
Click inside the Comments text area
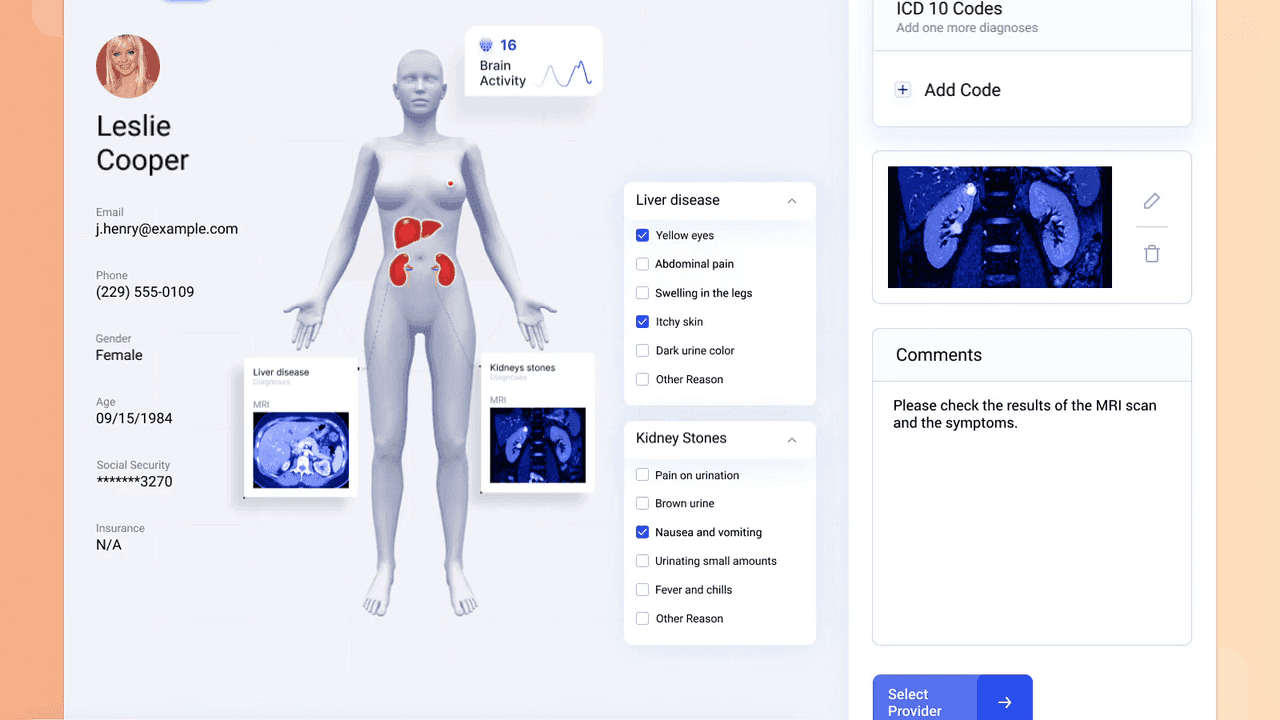[x=1032, y=513]
